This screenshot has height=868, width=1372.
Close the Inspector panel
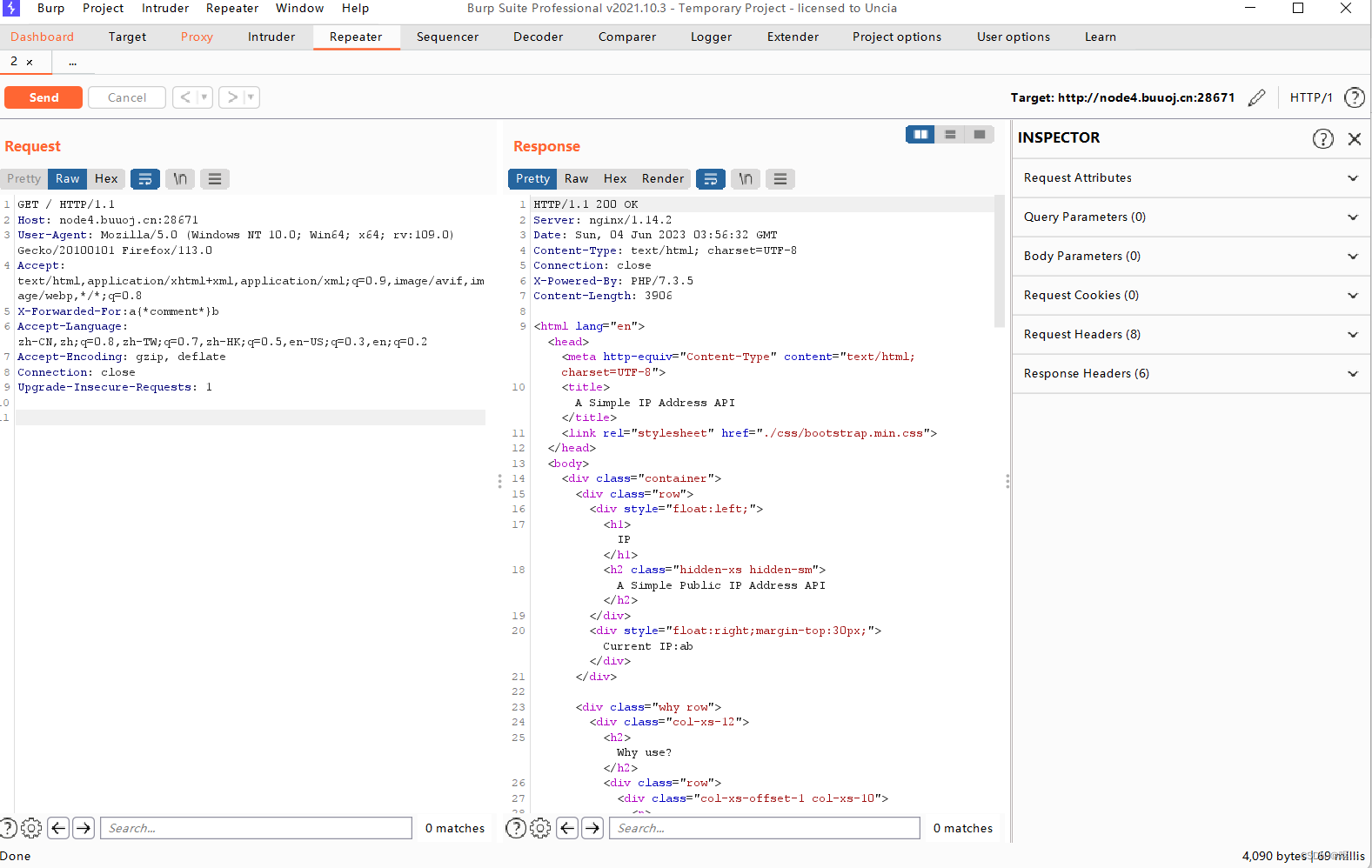point(1355,138)
